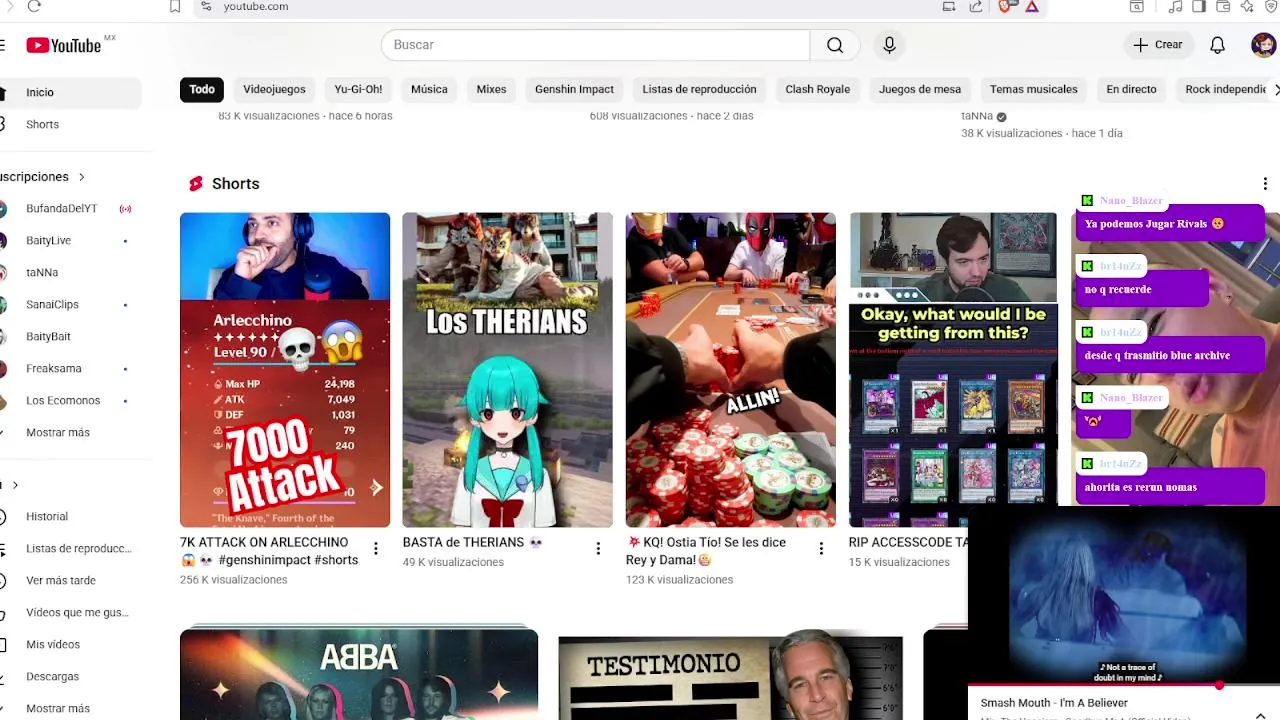
Task: Open the ABBA video thumbnail
Action: [x=359, y=674]
